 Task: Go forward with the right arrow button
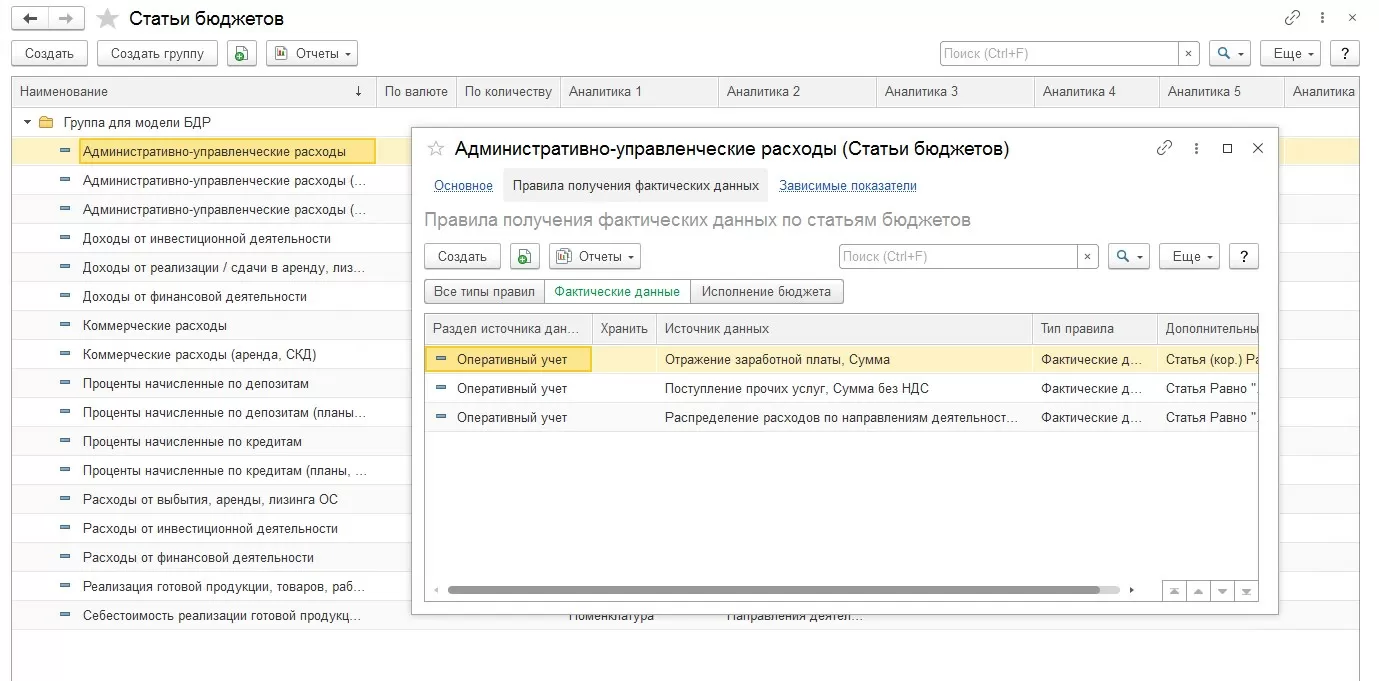pos(66,18)
